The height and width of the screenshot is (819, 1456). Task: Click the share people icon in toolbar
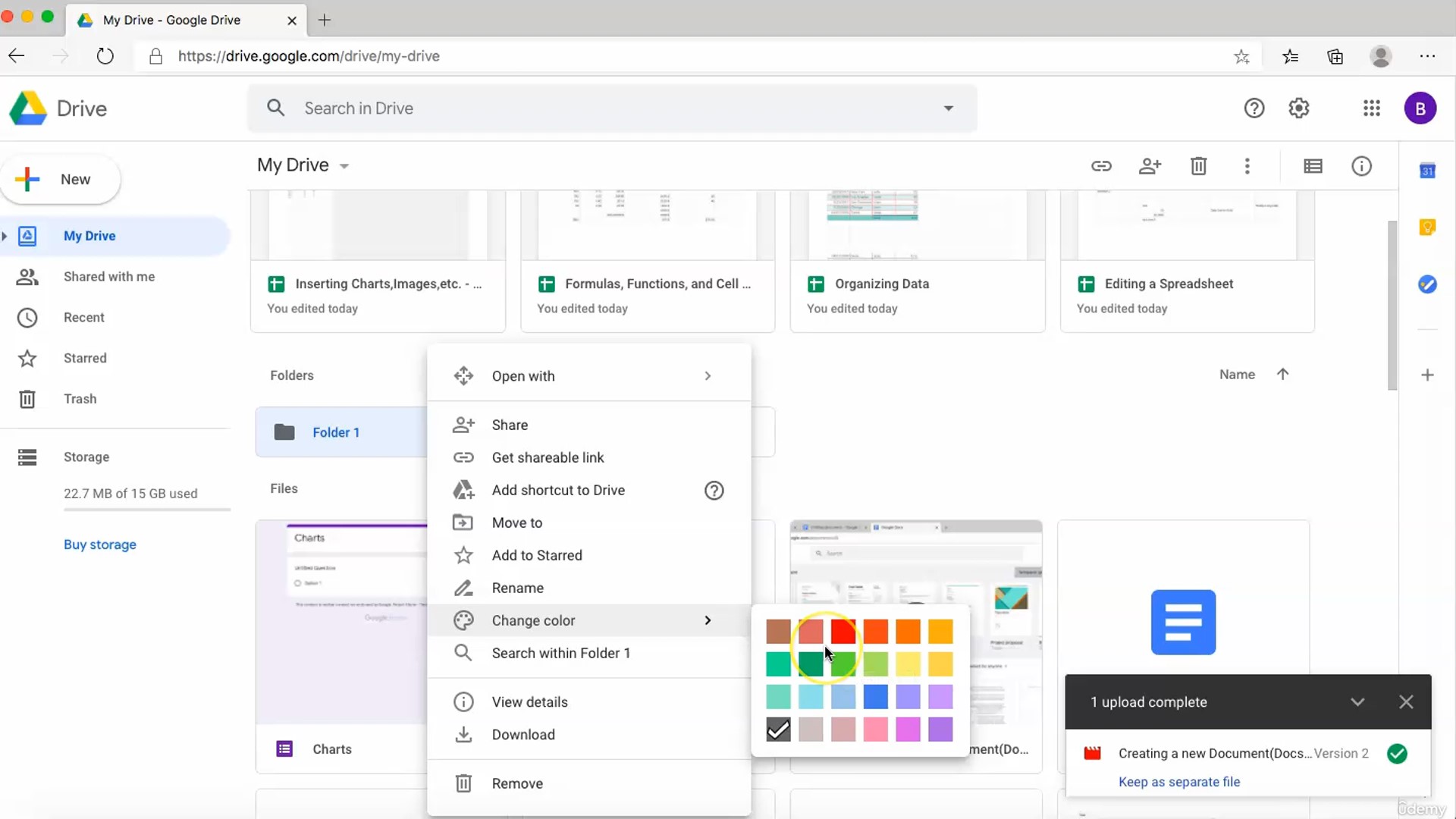[x=1150, y=166]
